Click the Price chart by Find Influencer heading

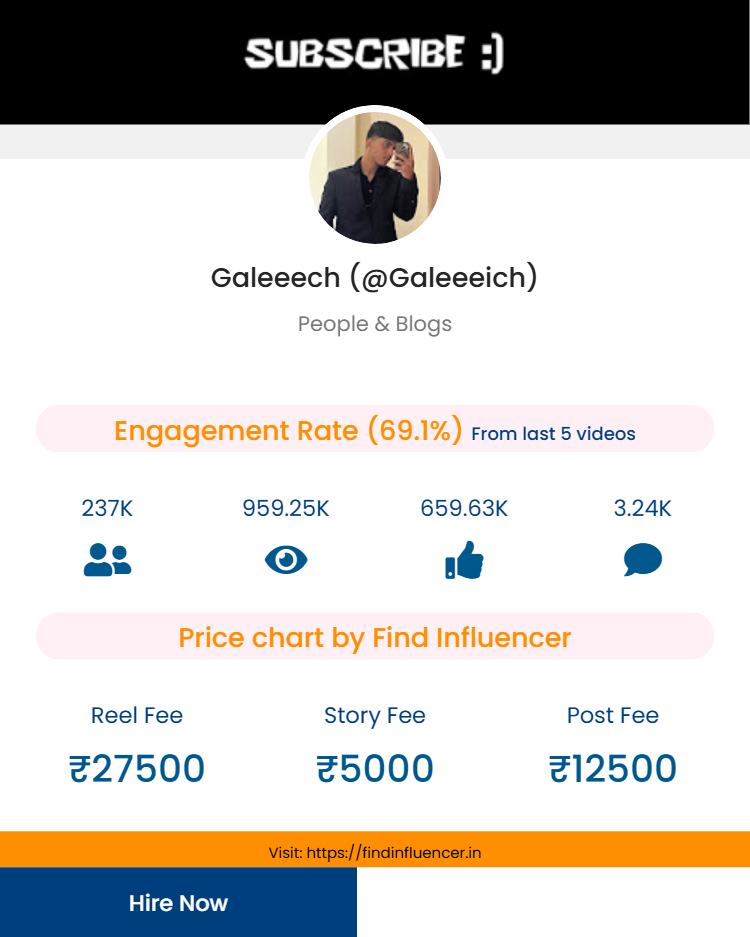[x=375, y=637]
